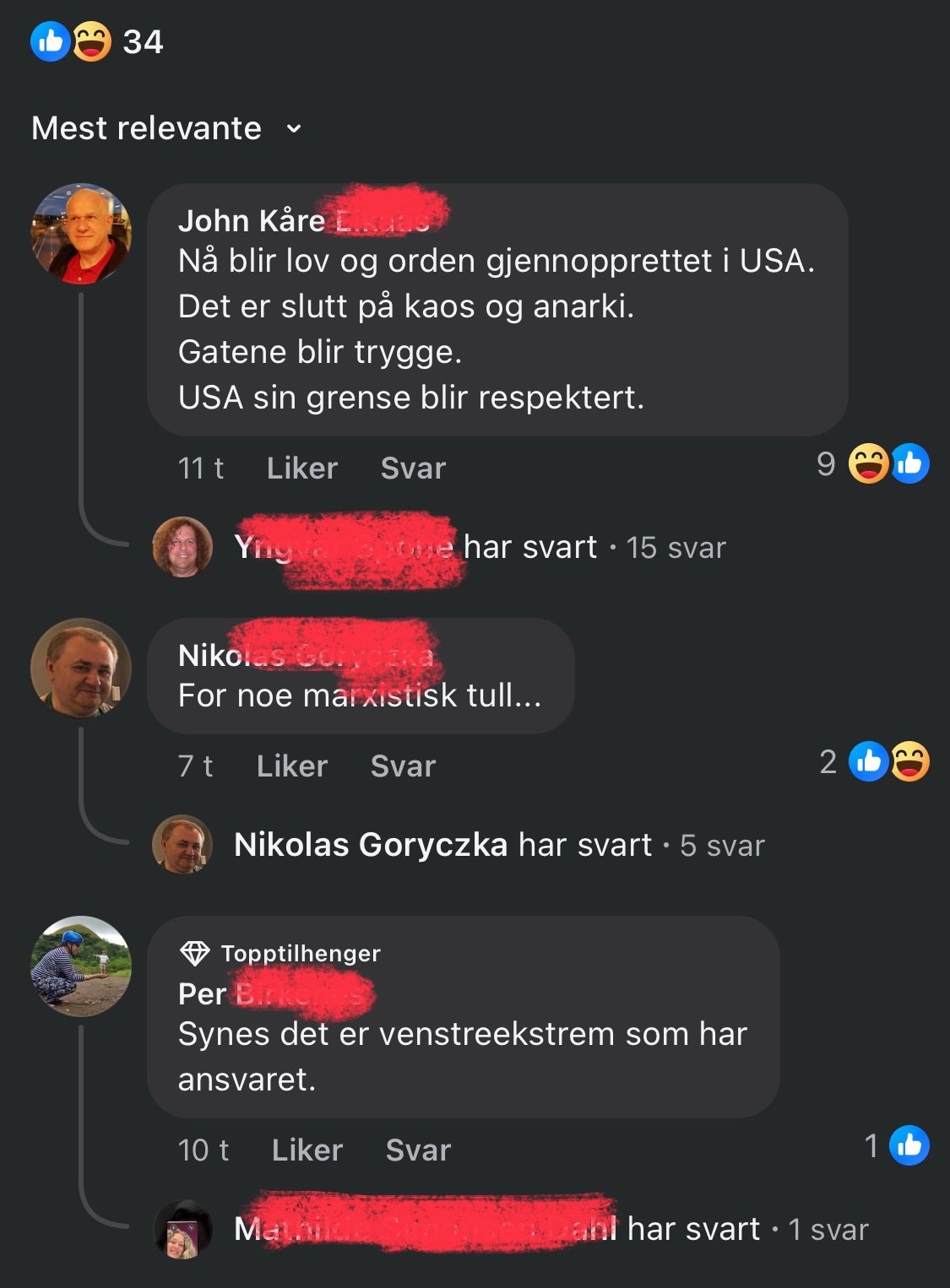Open Per's profile picture with blue helmet
This screenshot has width=950, height=1288.
tap(81, 966)
